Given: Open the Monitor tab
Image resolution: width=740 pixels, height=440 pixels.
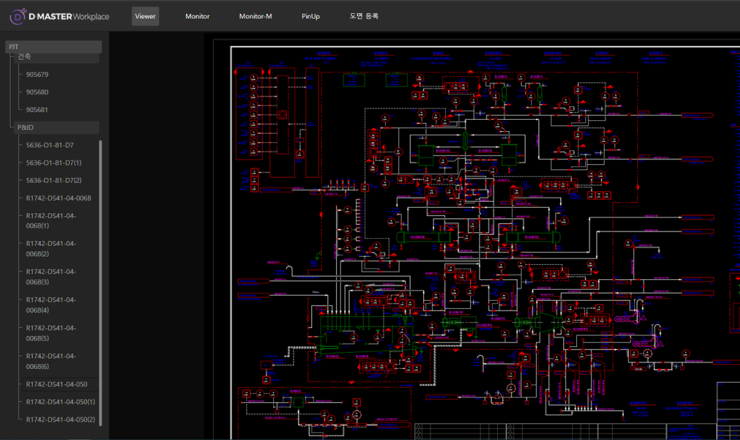Looking at the screenshot, I should pyautogui.click(x=197, y=17).
